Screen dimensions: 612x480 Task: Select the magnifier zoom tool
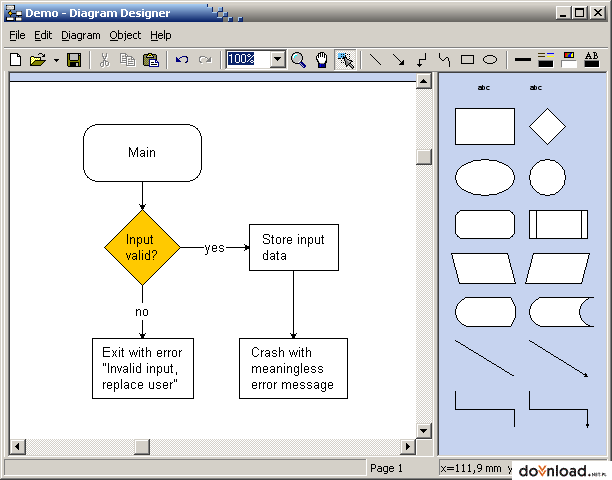299,60
